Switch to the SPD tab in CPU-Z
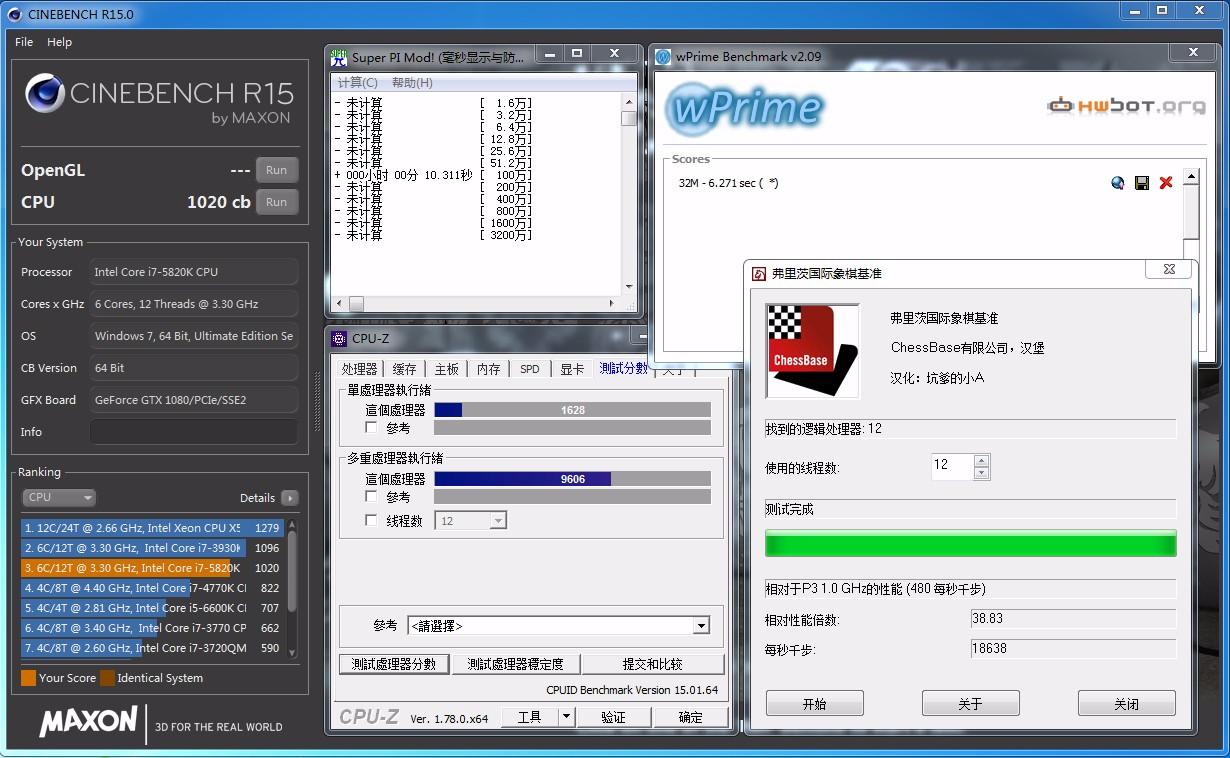The image size is (1230, 758). point(529,369)
